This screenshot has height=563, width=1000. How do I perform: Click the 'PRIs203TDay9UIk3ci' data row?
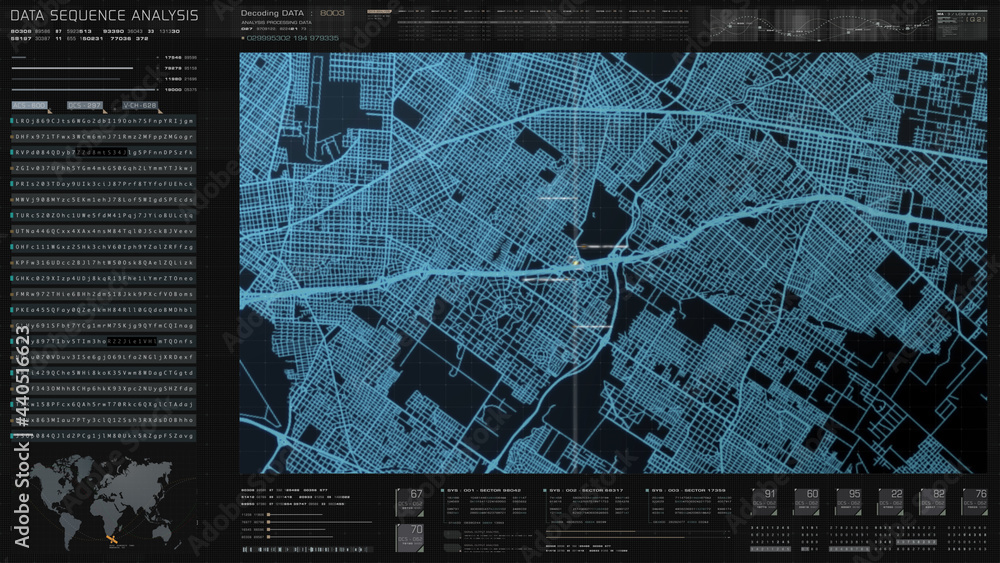click(104, 184)
